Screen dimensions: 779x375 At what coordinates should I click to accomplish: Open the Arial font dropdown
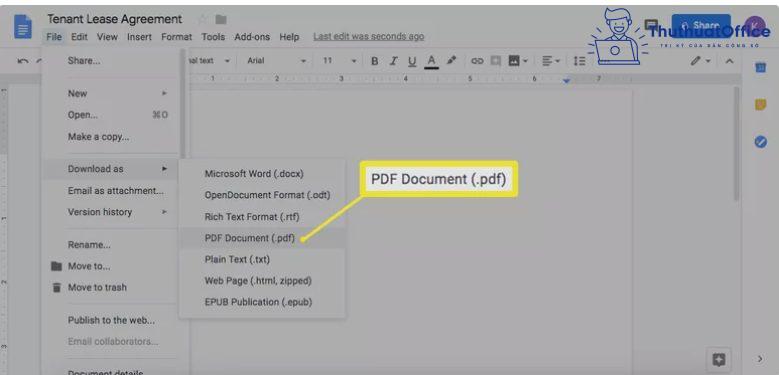[276, 61]
